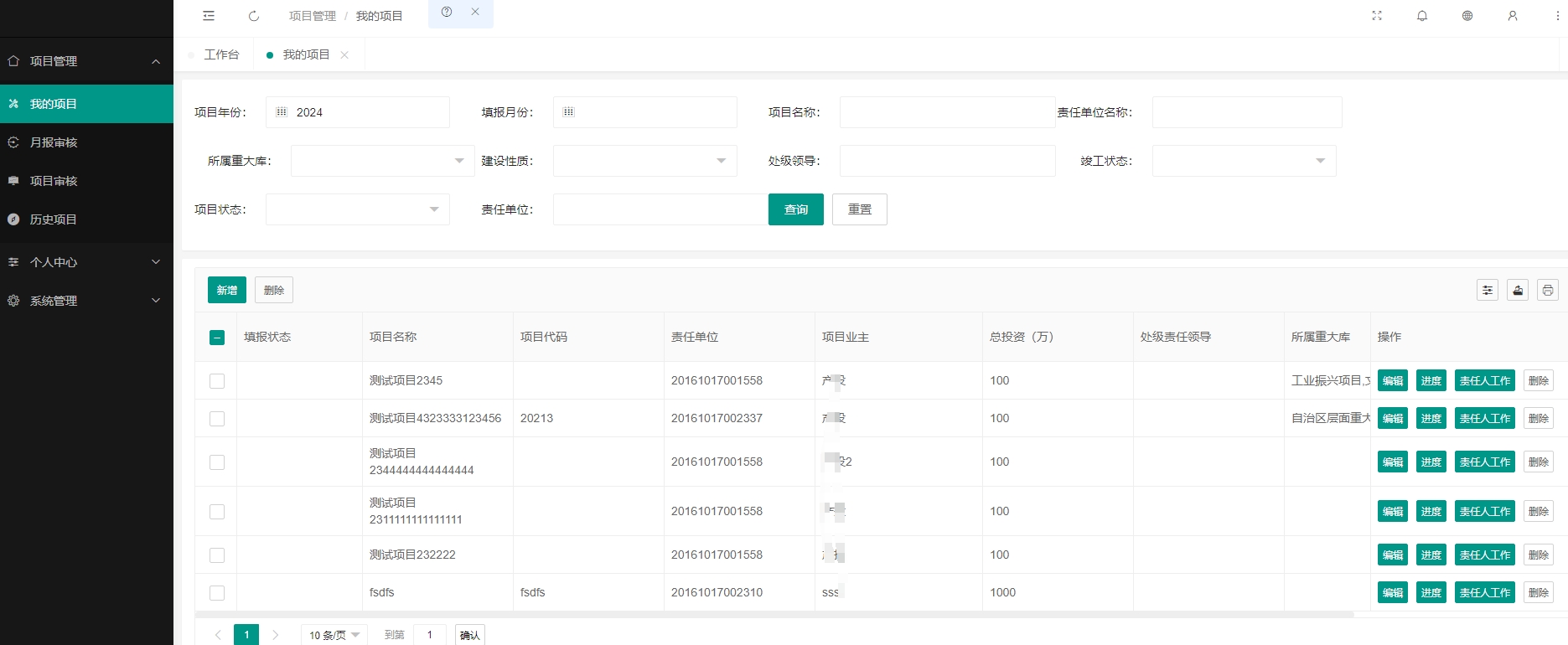Click the jump-to page number input
This screenshot has width=1568, height=645.
pyautogui.click(x=430, y=635)
